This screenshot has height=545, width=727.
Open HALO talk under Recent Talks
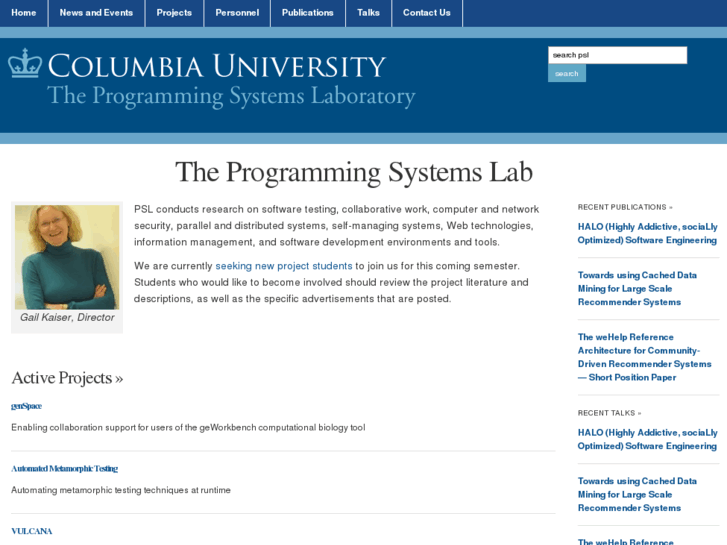click(647, 439)
